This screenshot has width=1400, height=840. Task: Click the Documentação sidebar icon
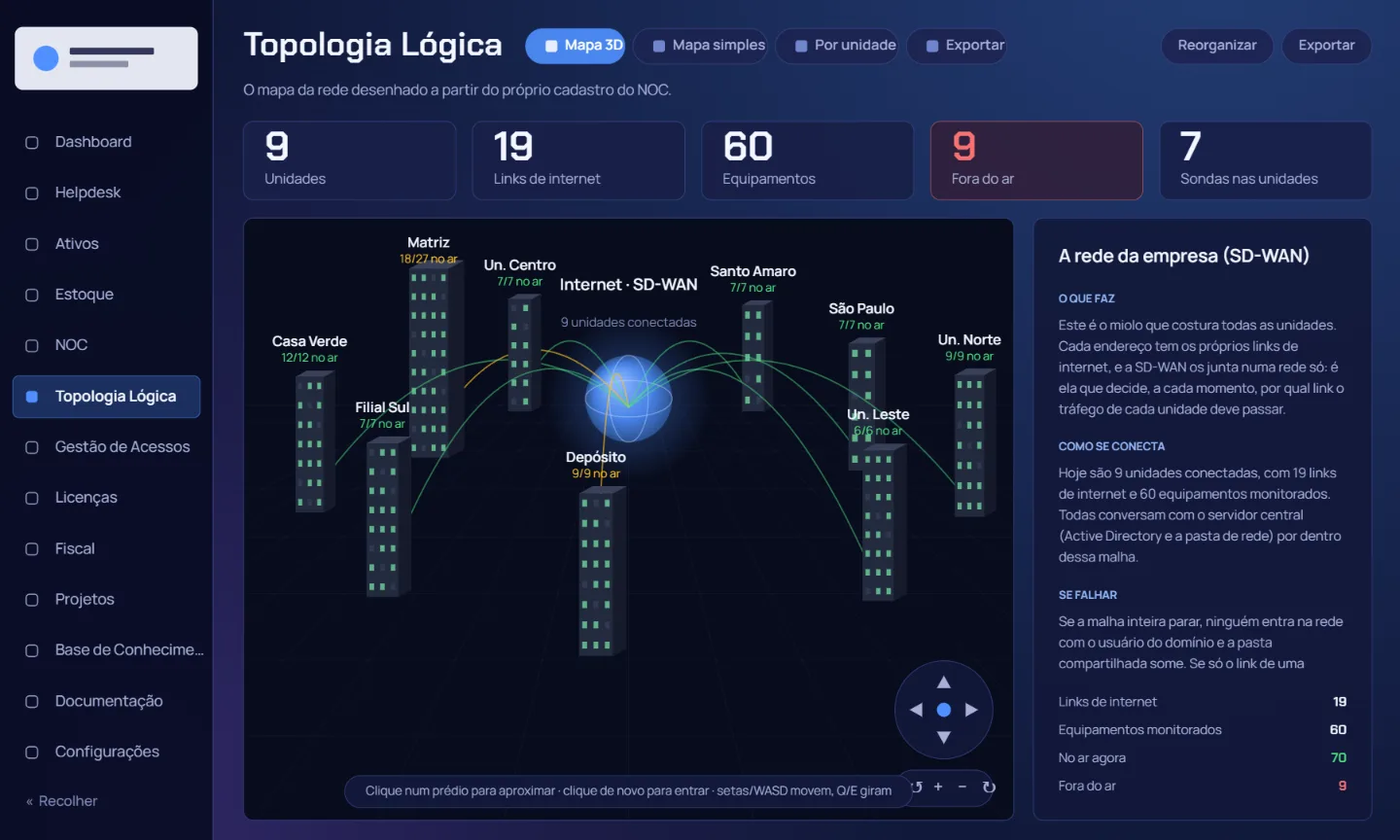pyautogui.click(x=32, y=701)
